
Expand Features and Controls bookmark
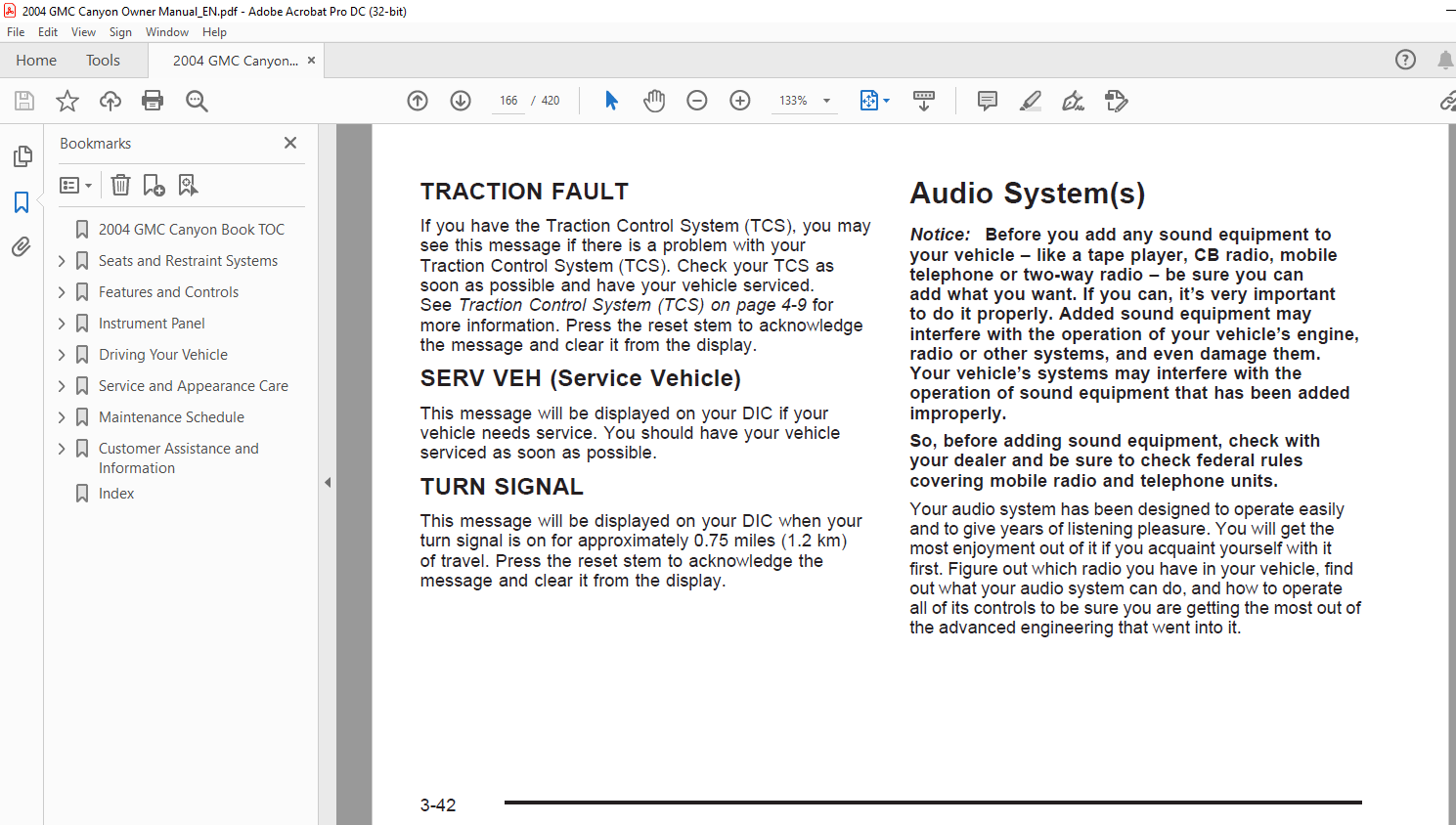[x=62, y=292]
